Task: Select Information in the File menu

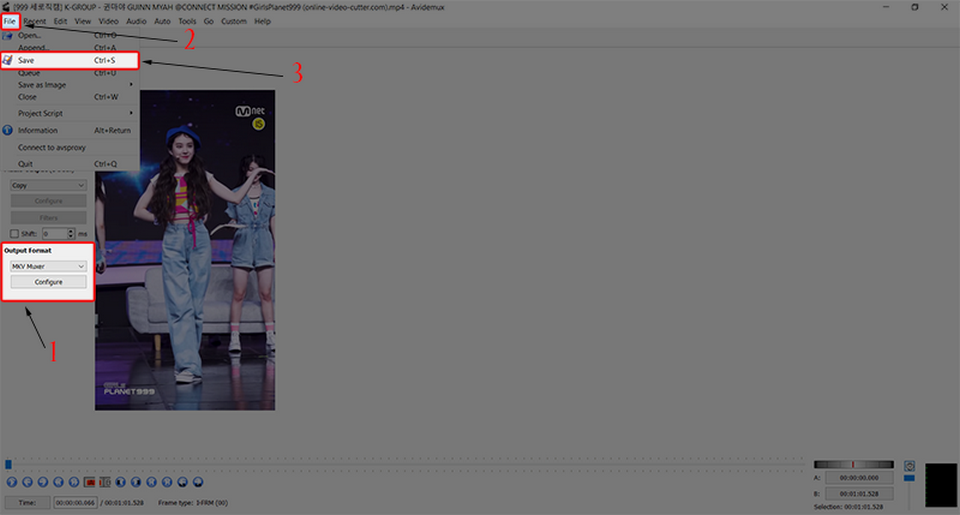Action: tap(70, 130)
